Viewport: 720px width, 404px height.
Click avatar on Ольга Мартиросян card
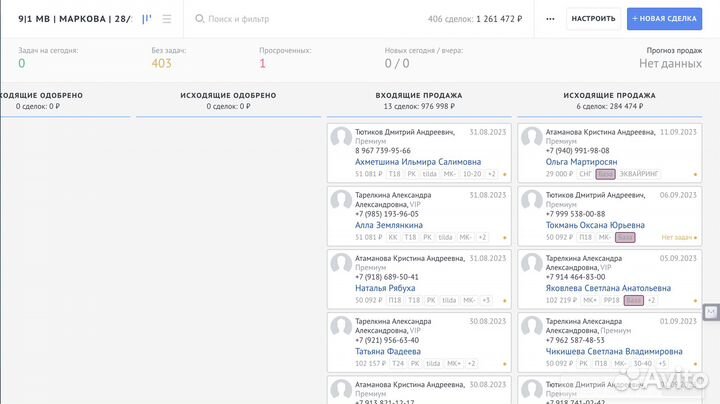[x=532, y=137]
